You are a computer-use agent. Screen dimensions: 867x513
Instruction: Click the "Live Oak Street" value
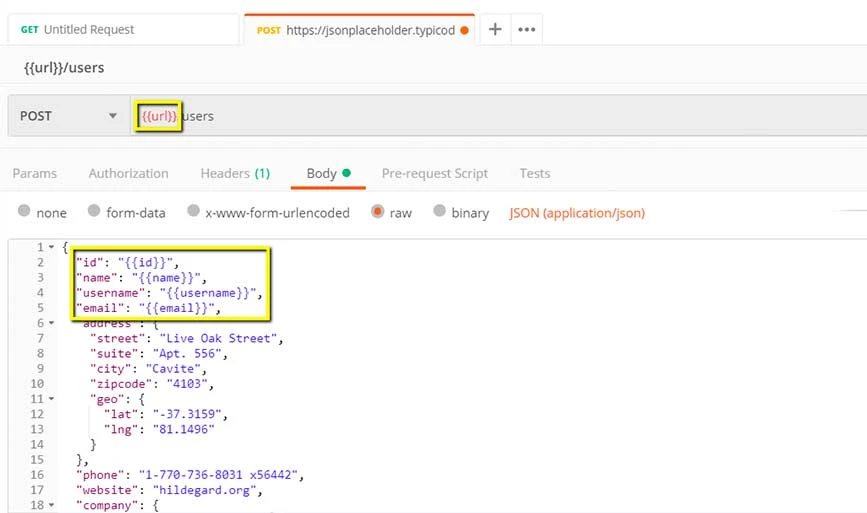coord(218,338)
